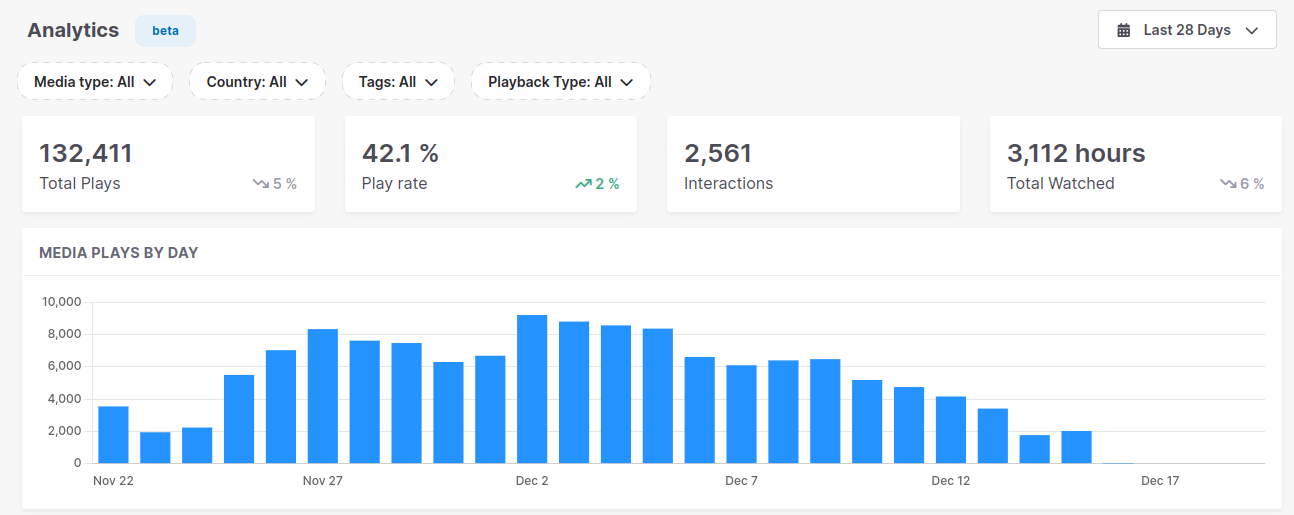The image size is (1294, 515).
Task: Open the Play rate card showing 42.1 %
Action: point(491,164)
